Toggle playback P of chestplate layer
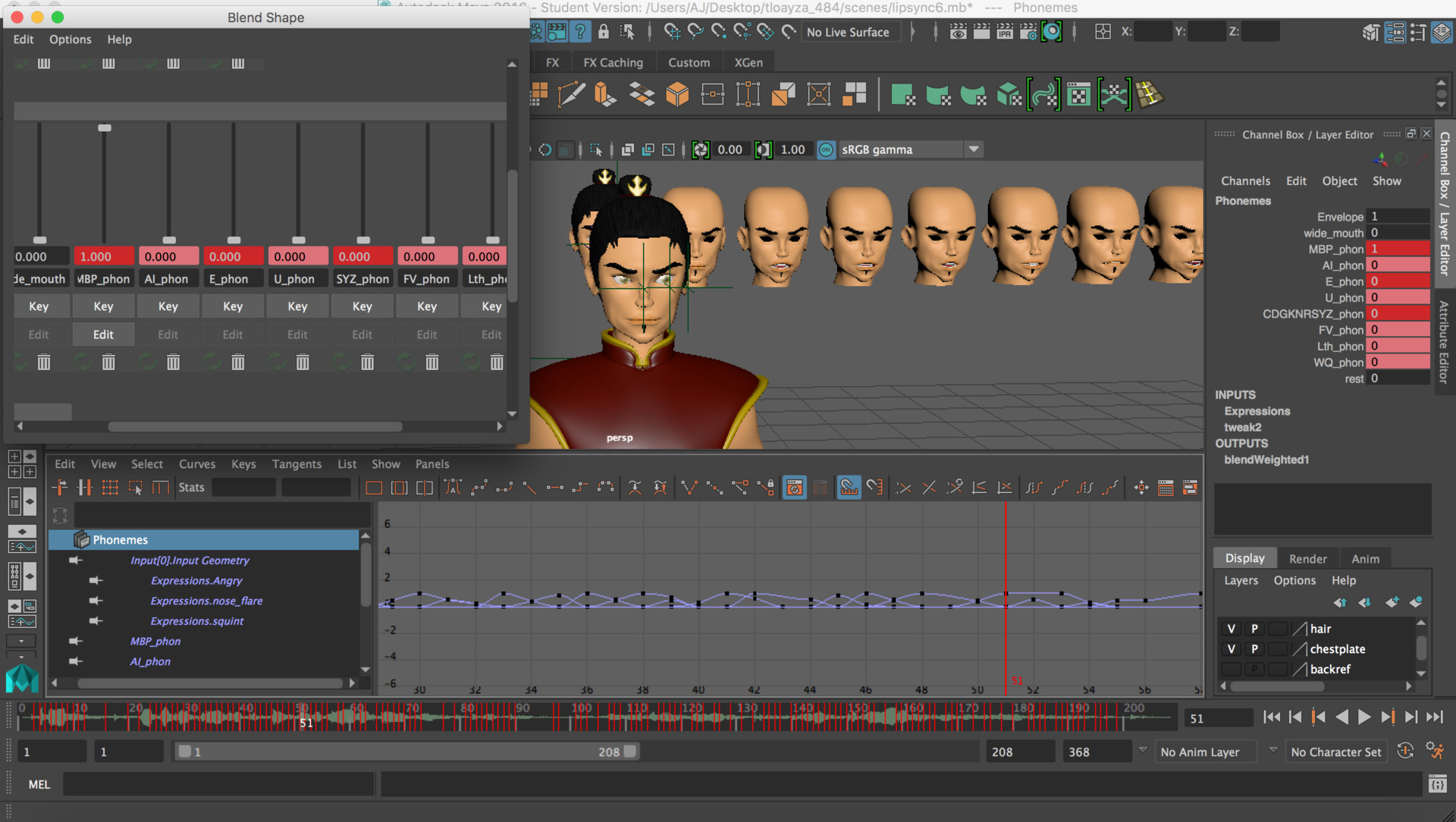Screen dimensions: 1456x822 [x=1254, y=649]
